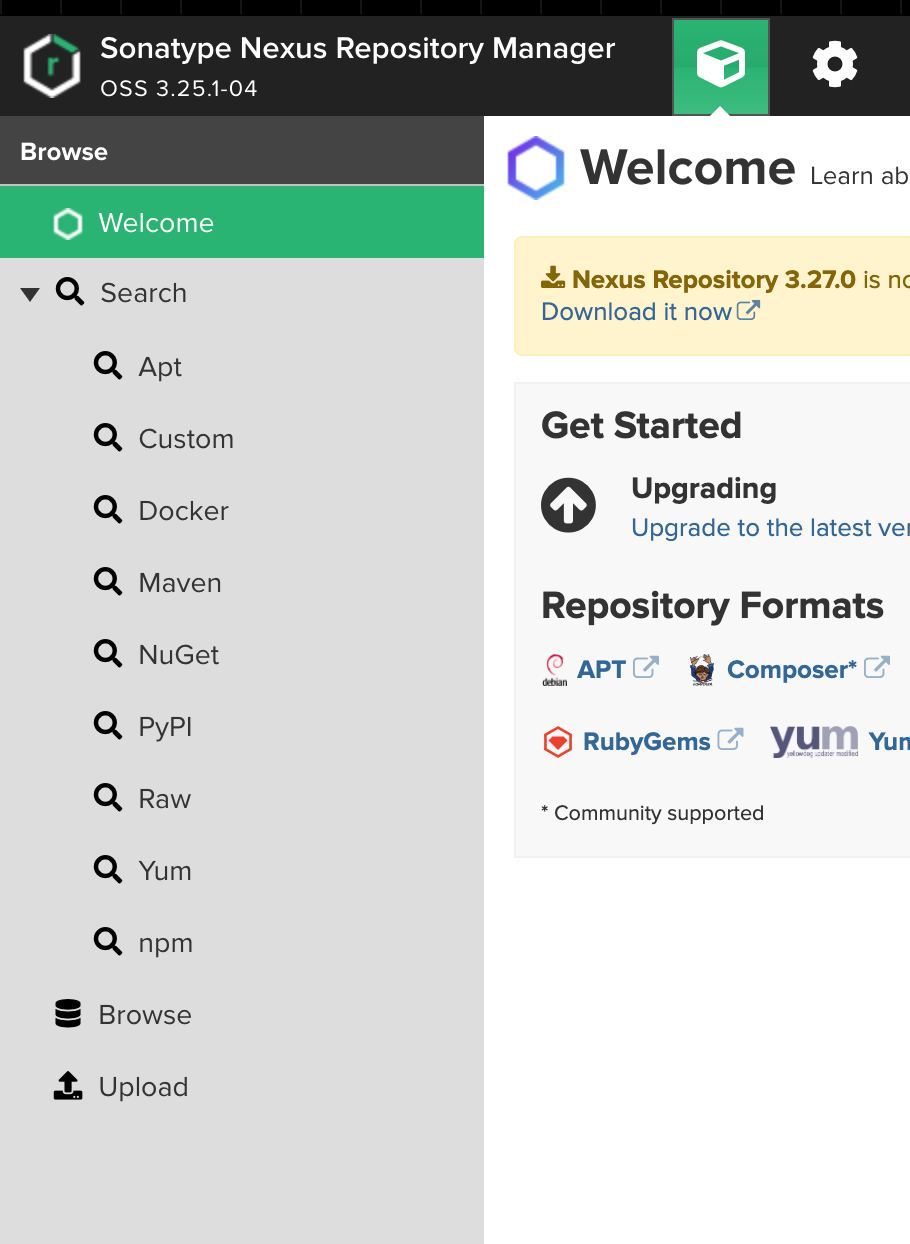Open the RubyGems format link
The image size is (910, 1244).
(x=647, y=741)
